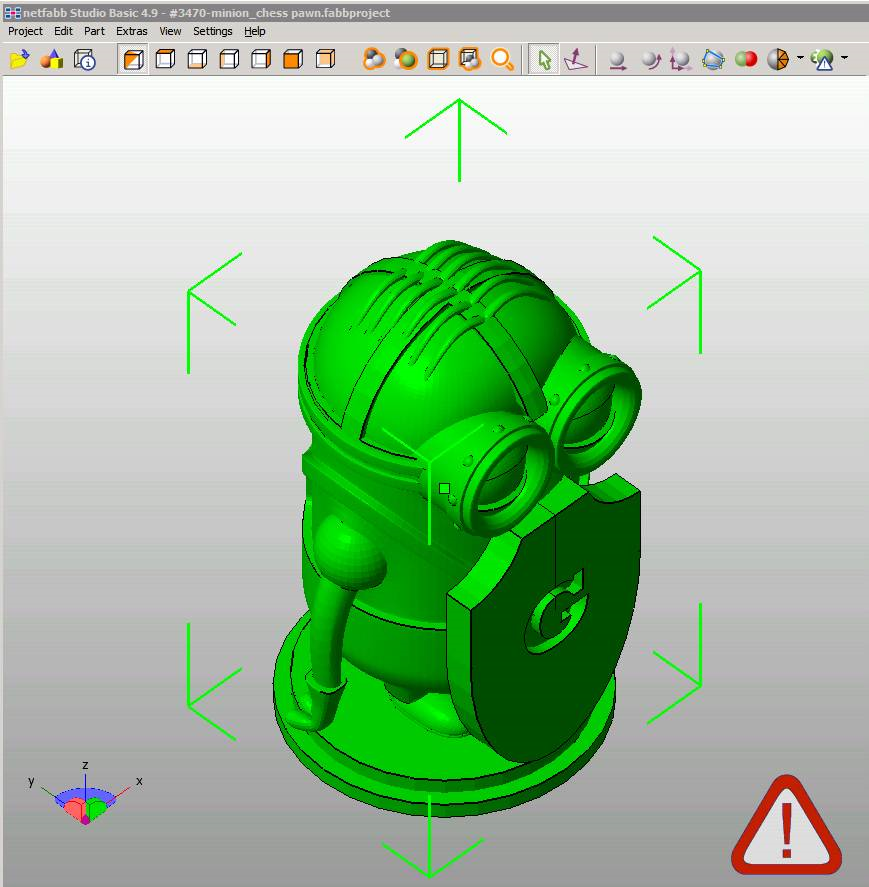Switch to top view using the view cube
This screenshot has width=869, height=887.
pos(165,58)
